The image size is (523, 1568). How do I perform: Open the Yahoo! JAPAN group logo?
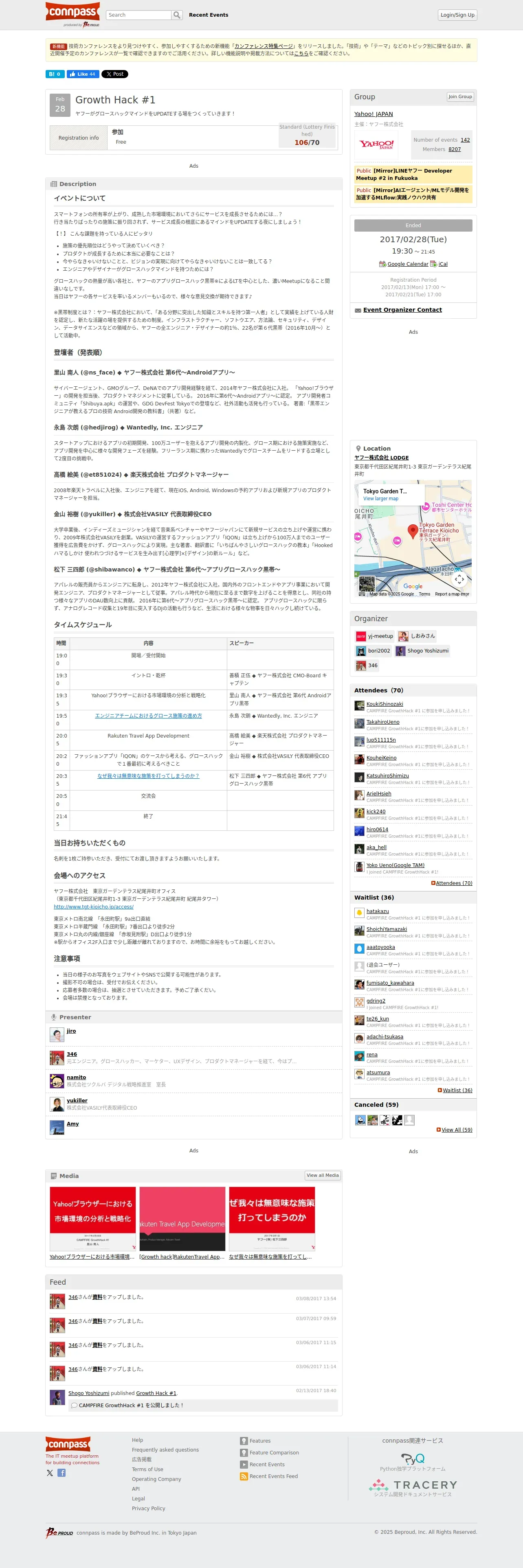[x=376, y=144]
